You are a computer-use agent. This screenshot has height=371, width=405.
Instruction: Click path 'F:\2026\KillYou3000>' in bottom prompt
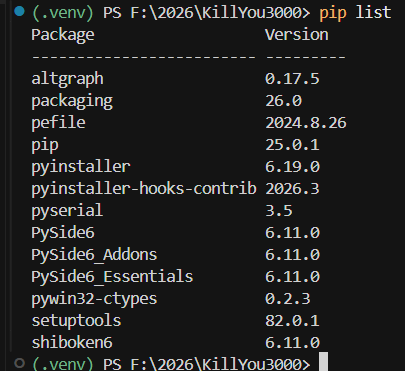[220, 364]
